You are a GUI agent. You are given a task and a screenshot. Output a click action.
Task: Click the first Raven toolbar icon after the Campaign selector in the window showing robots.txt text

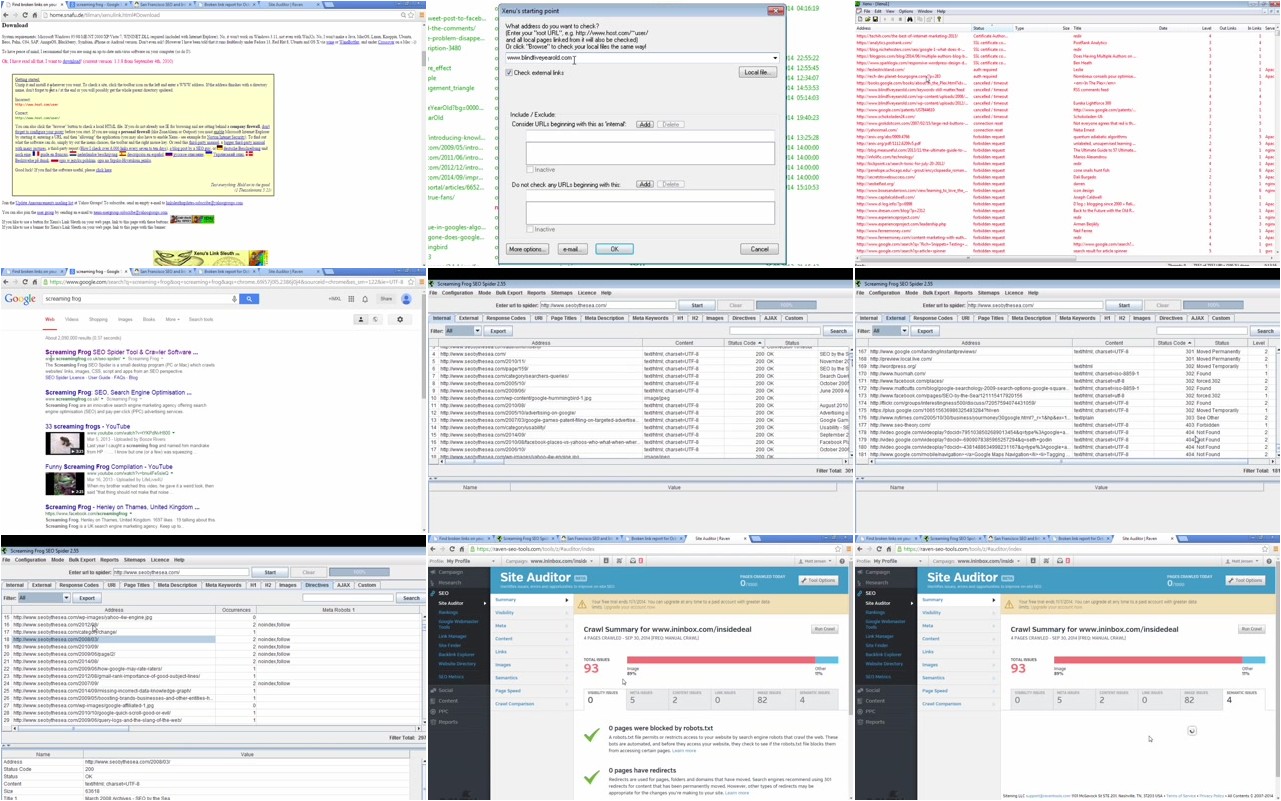(x=606, y=561)
